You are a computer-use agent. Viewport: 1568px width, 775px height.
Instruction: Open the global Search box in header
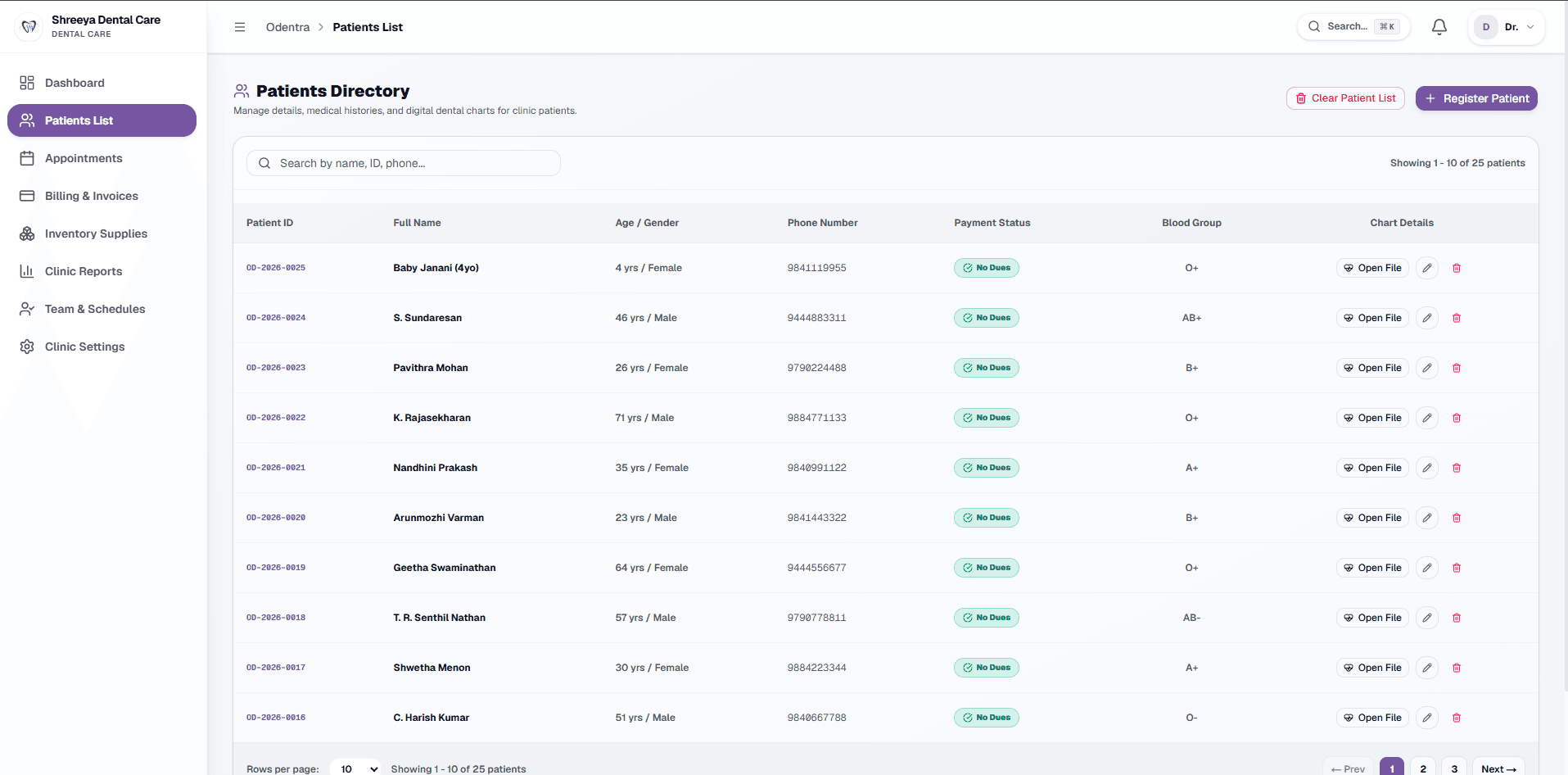1353,26
